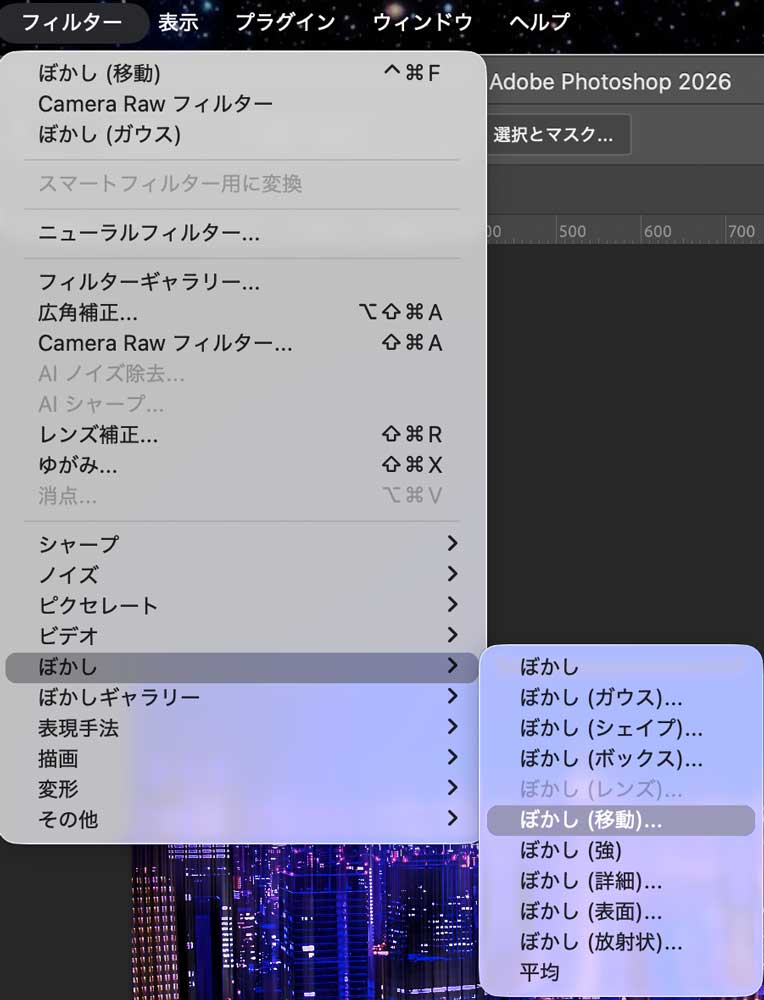Expand the ビデオ submenu

point(242,636)
